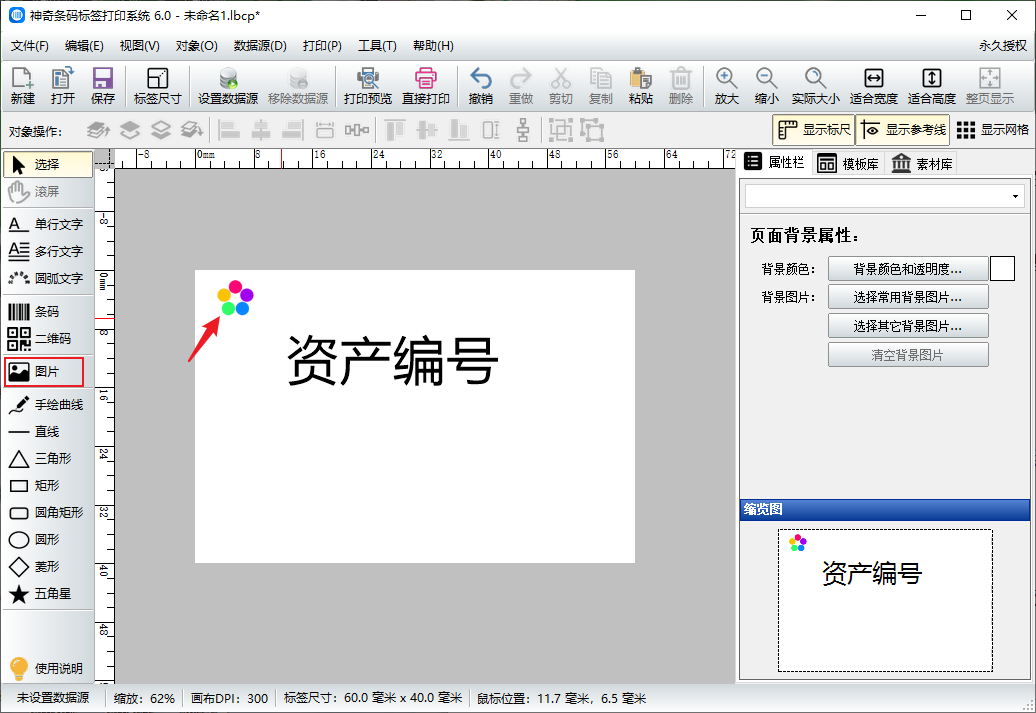Toggle 显示标尺 ruler display

[x=814, y=130]
